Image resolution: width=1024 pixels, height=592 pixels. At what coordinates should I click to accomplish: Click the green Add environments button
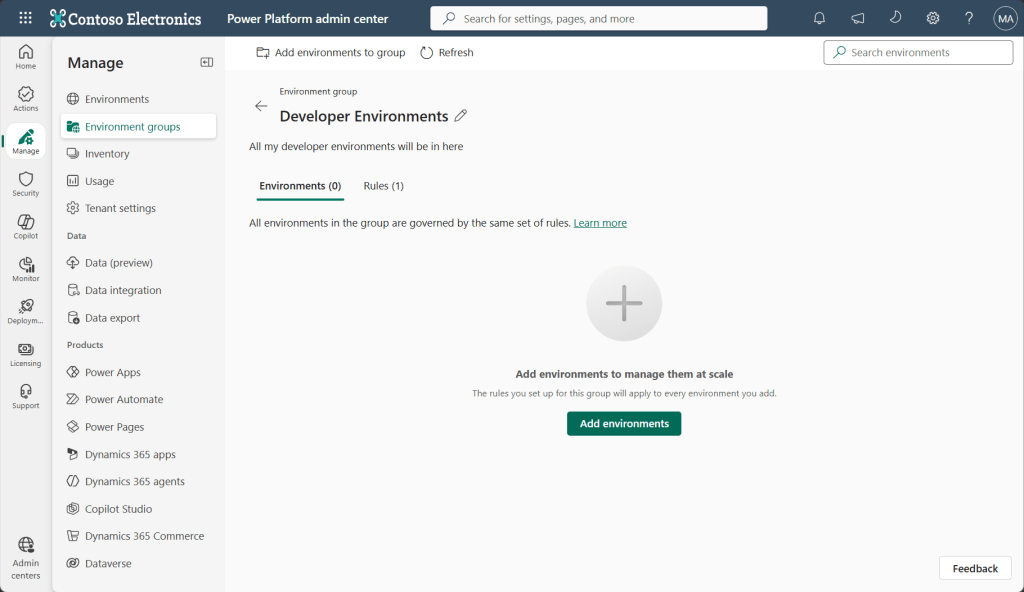(x=624, y=423)
